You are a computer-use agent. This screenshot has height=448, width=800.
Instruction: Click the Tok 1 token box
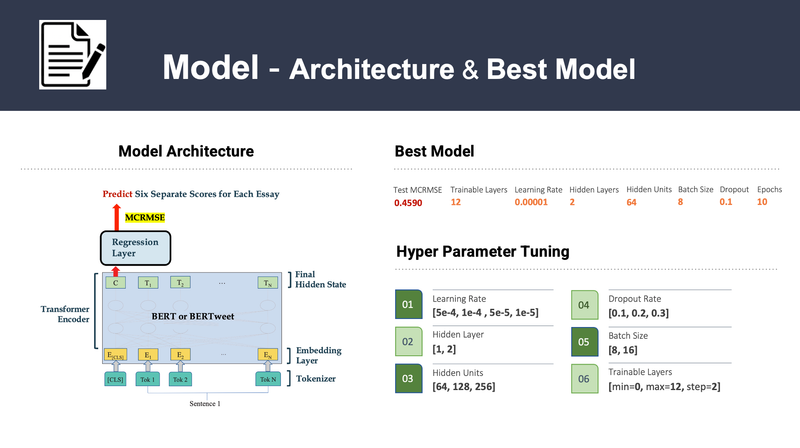[x=147, y=379]
